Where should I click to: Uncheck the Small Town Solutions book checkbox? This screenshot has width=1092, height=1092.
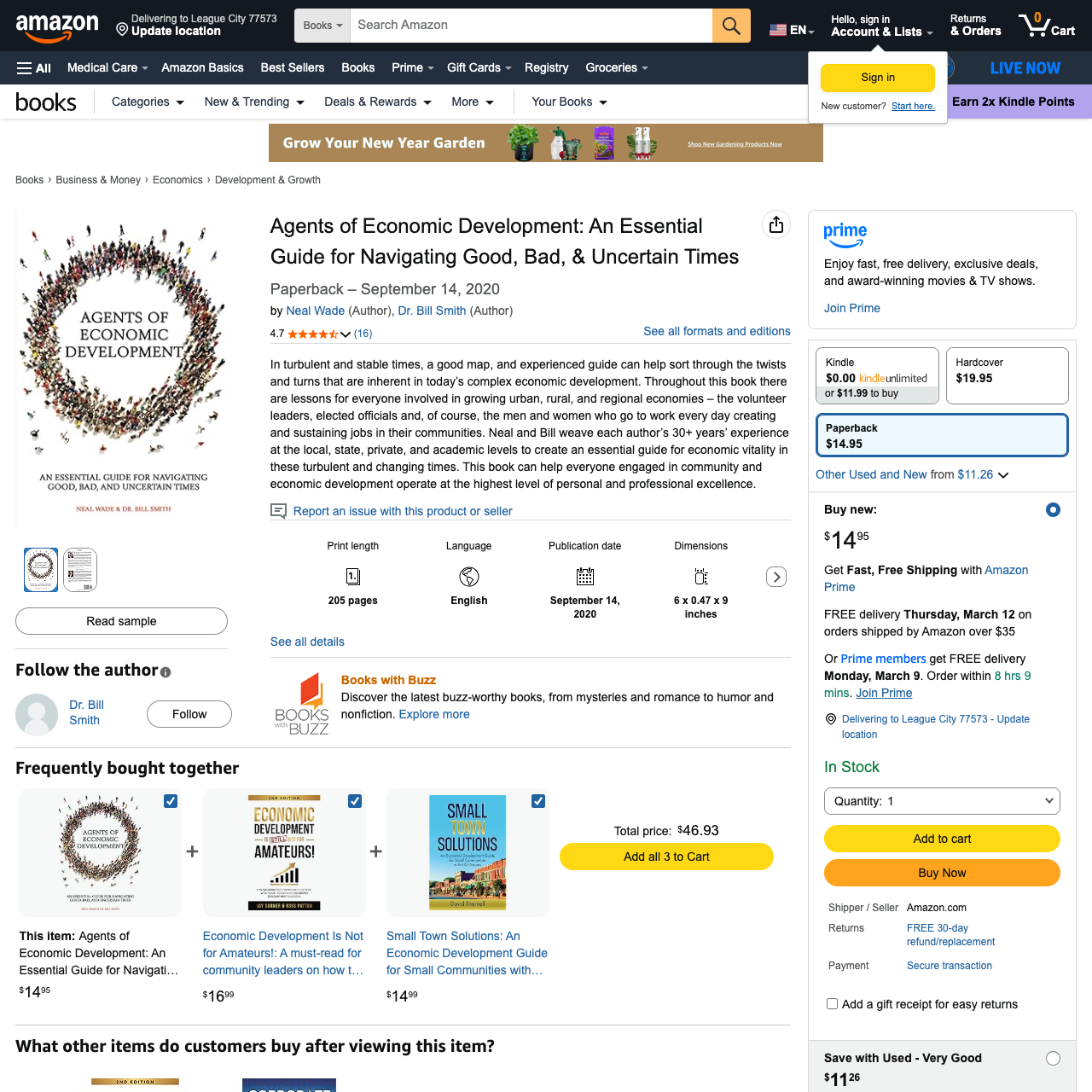point(538,801)
